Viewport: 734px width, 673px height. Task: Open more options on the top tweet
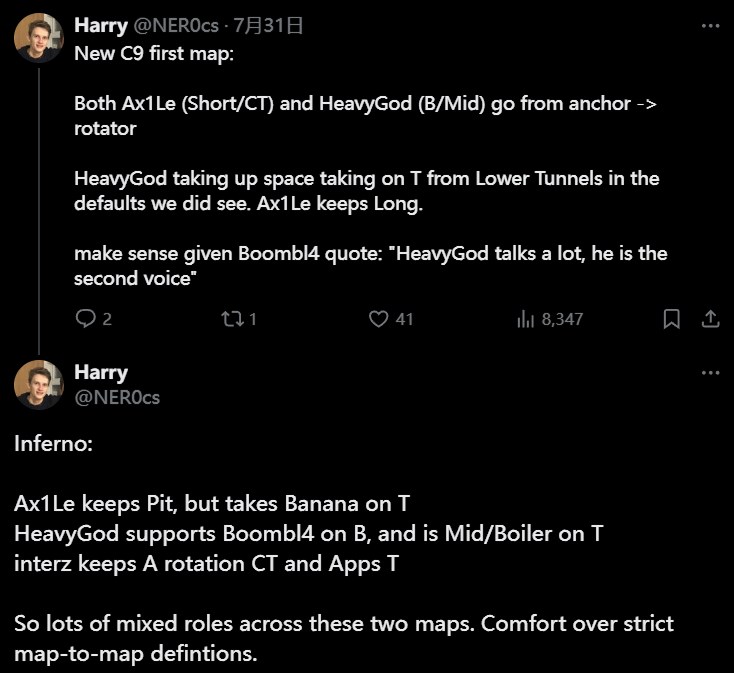coord(710,26)
